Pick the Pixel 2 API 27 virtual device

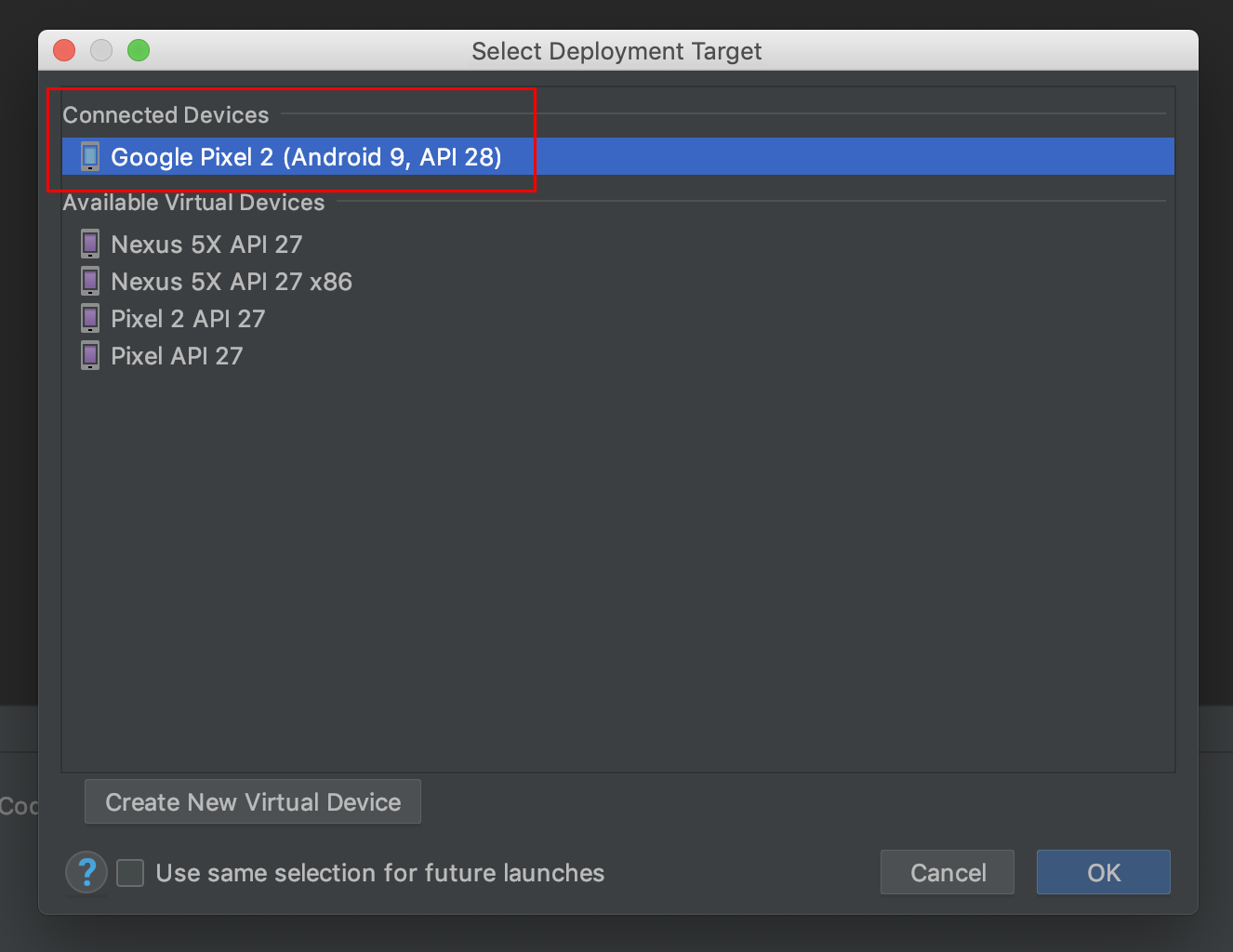[x=188, y=319]
